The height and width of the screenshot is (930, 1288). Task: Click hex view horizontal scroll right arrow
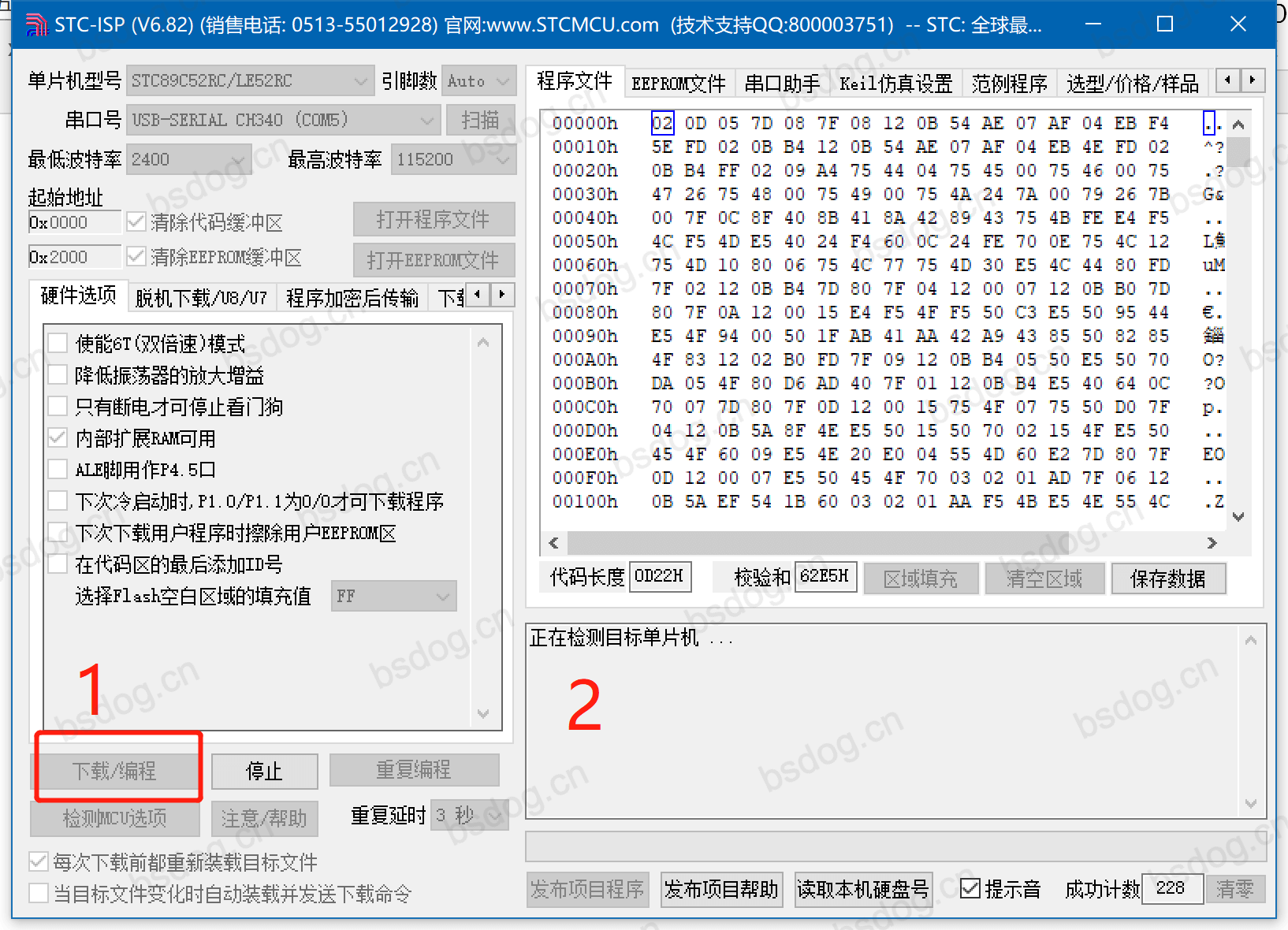[1212, 543]
